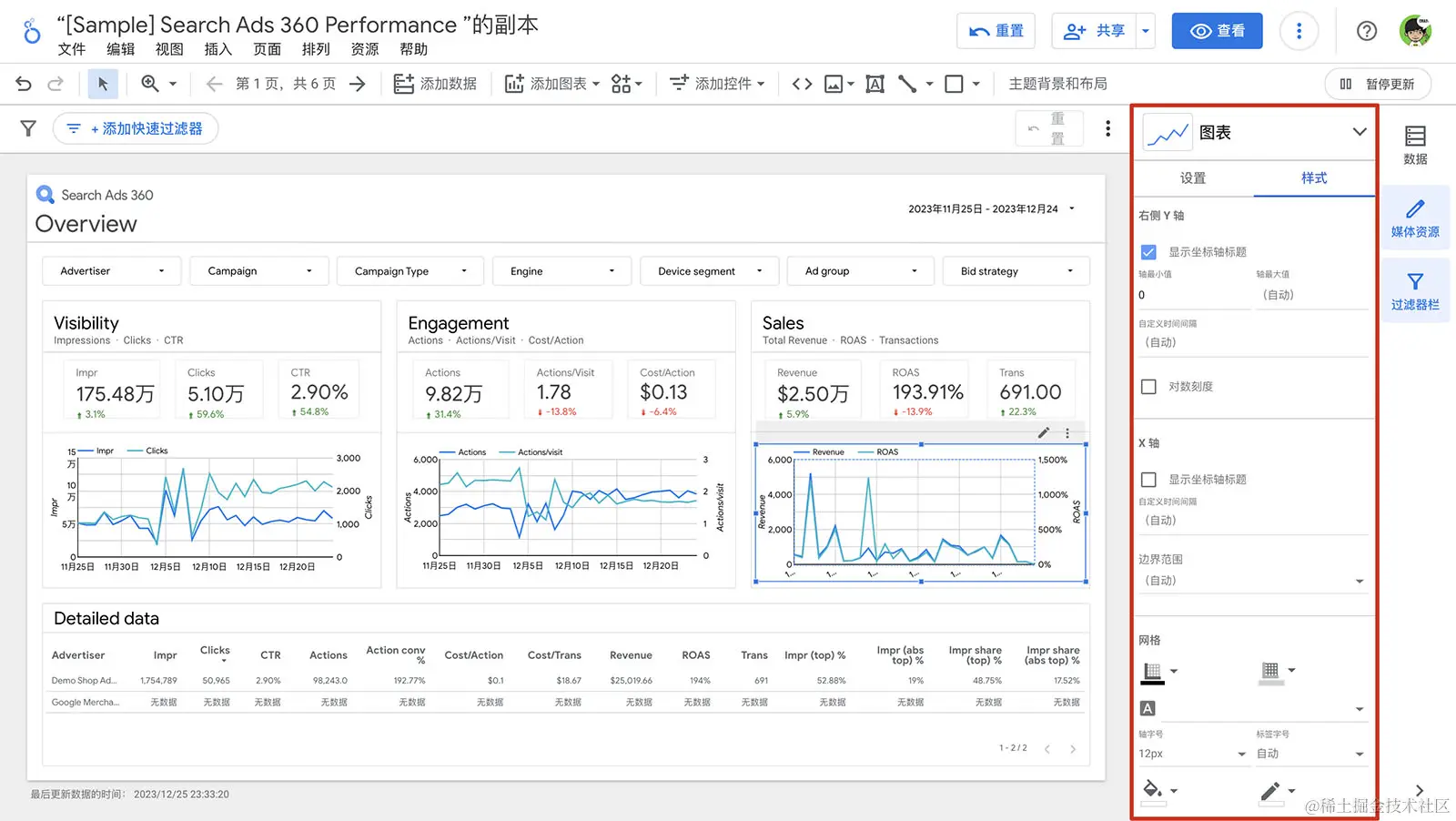Go to the next page arrow
The height and width of the screenshot is (821, 1456).
click(x=358, y=84)
